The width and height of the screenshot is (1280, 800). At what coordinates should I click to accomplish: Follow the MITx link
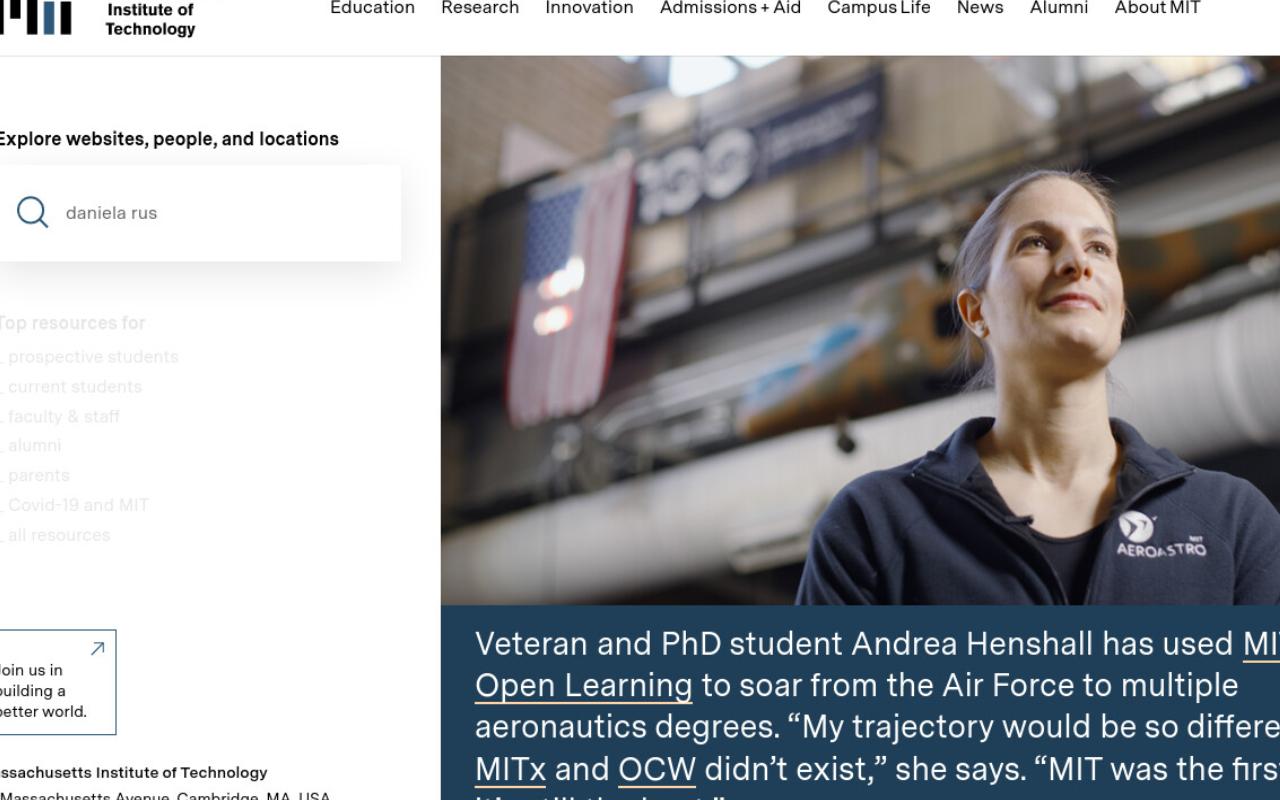pos(510,769)
